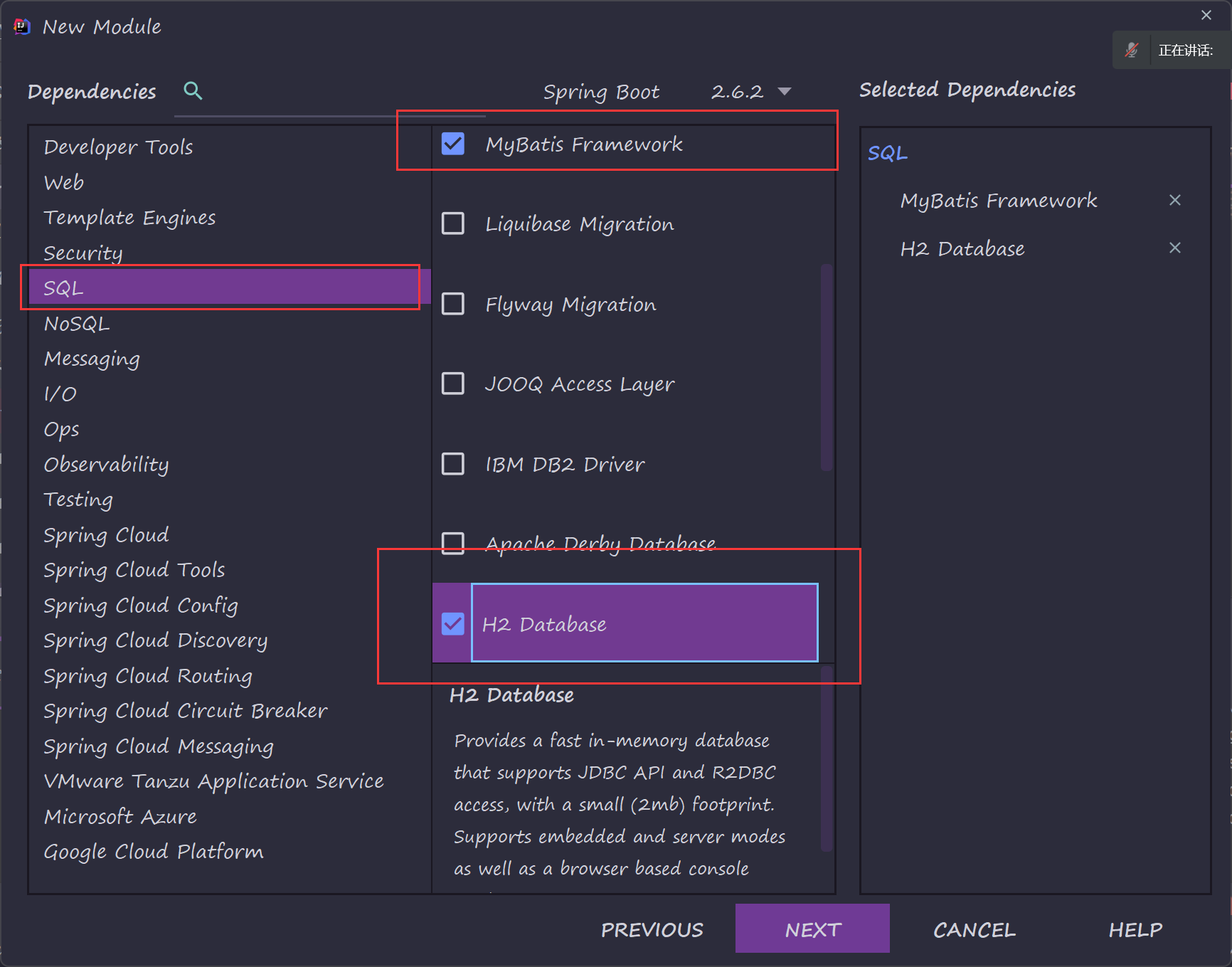This screenshot has height=967, width=1232.
Task: Click the CANCEL button
Action: pyautogui.click(x=974, y=929)
